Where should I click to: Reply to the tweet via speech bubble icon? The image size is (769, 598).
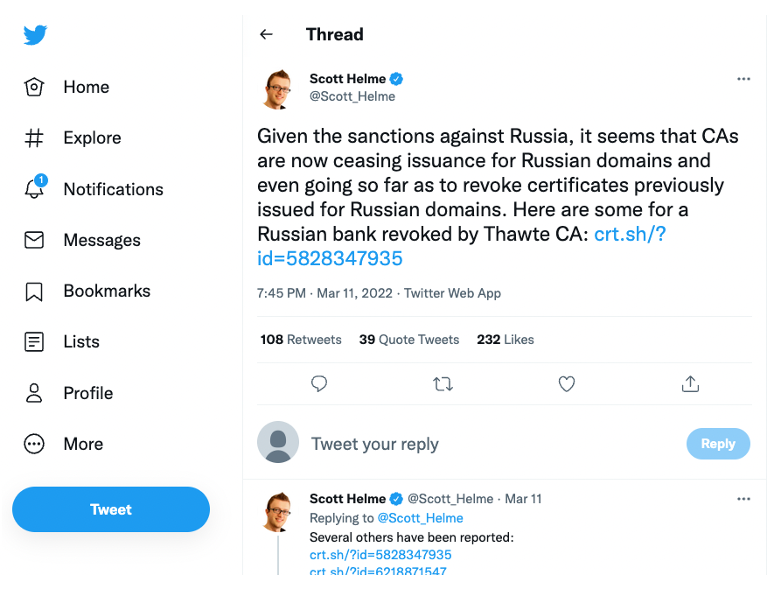[x=319, y=383]
